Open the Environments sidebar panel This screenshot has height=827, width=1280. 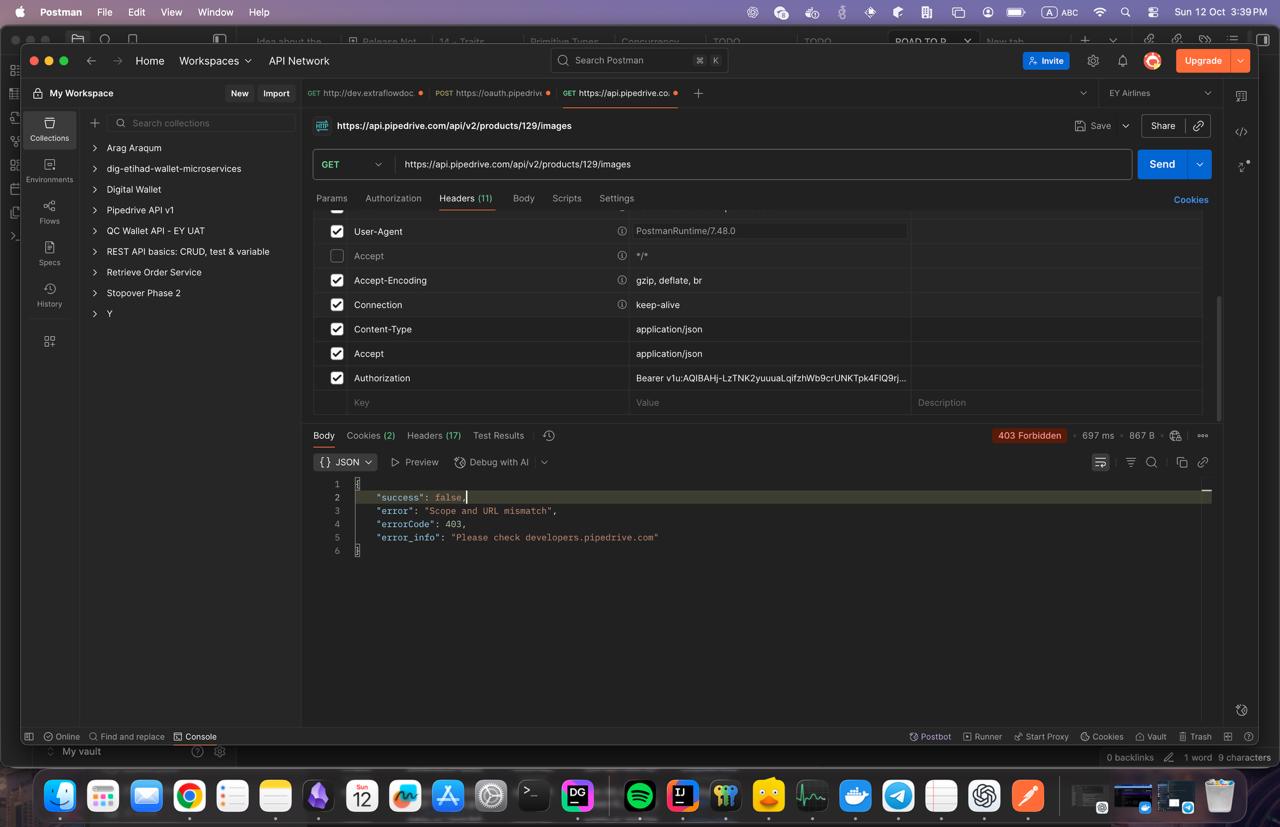pyautogui.click(x=49, y=170)
